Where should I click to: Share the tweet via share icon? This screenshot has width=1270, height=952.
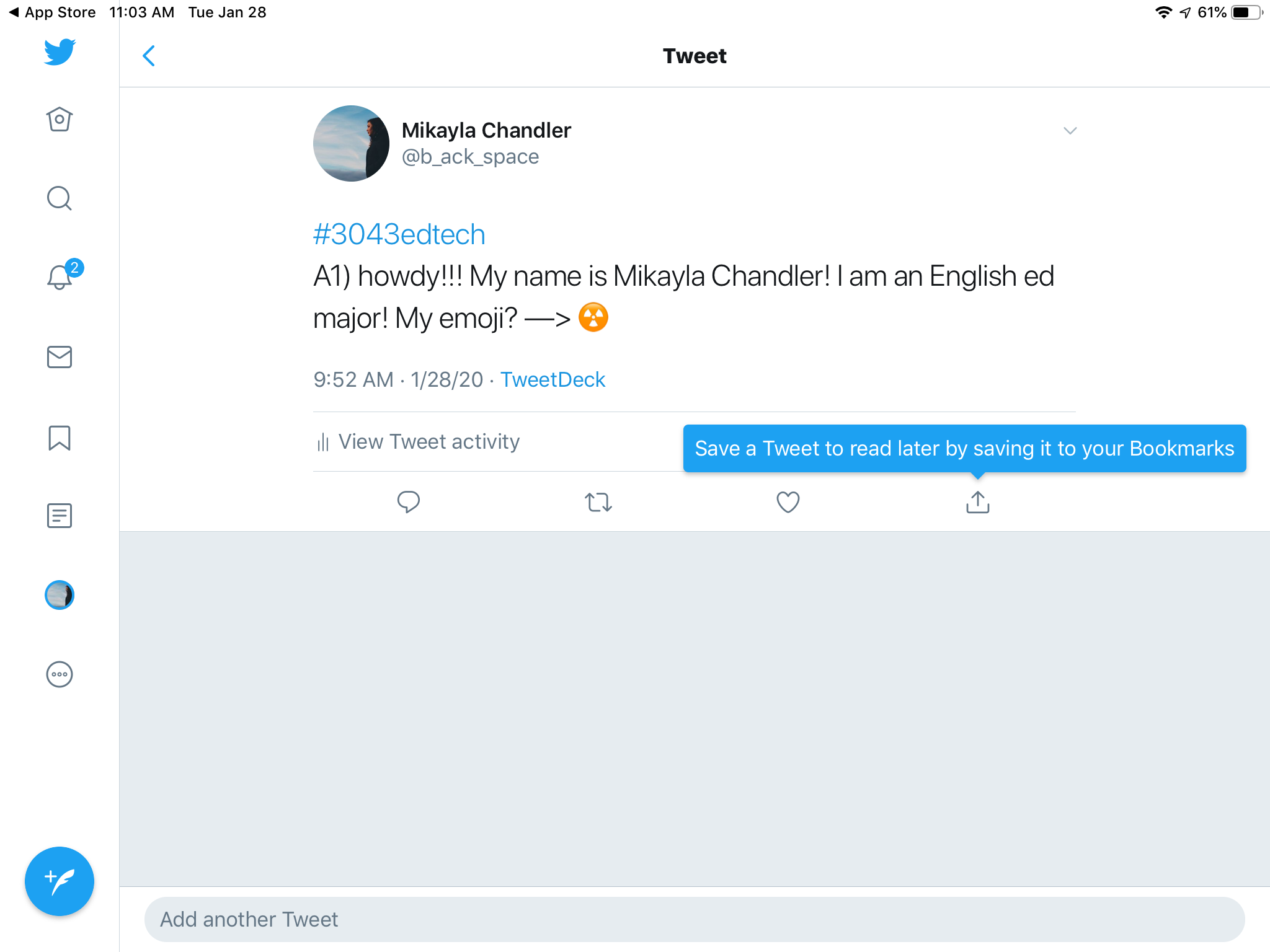978,502
